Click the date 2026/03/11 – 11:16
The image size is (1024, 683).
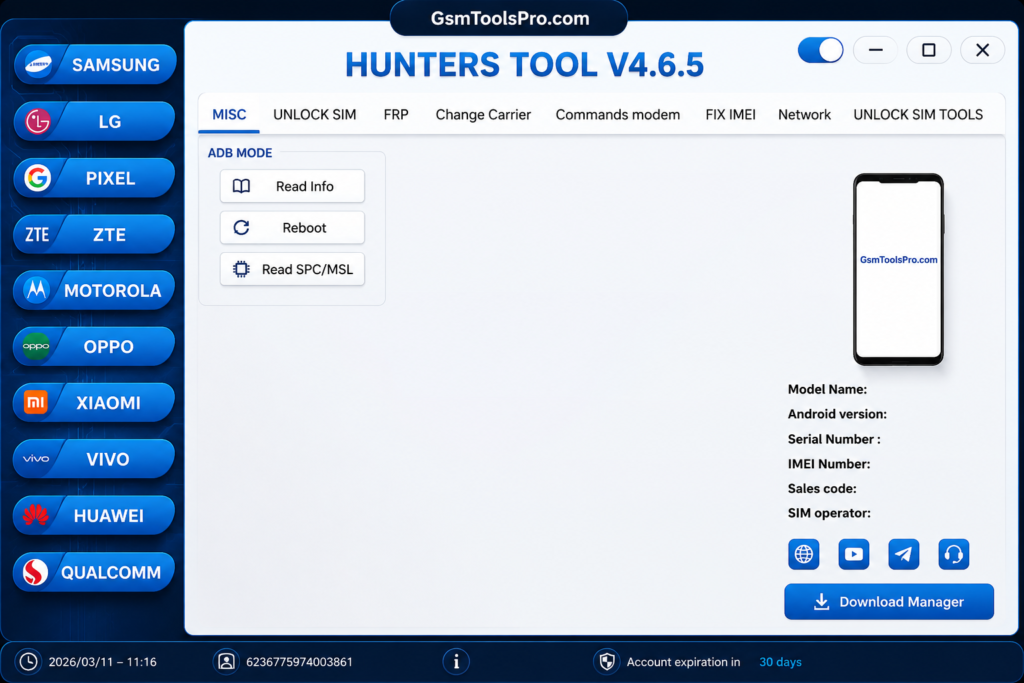click(x=103, y=662)
